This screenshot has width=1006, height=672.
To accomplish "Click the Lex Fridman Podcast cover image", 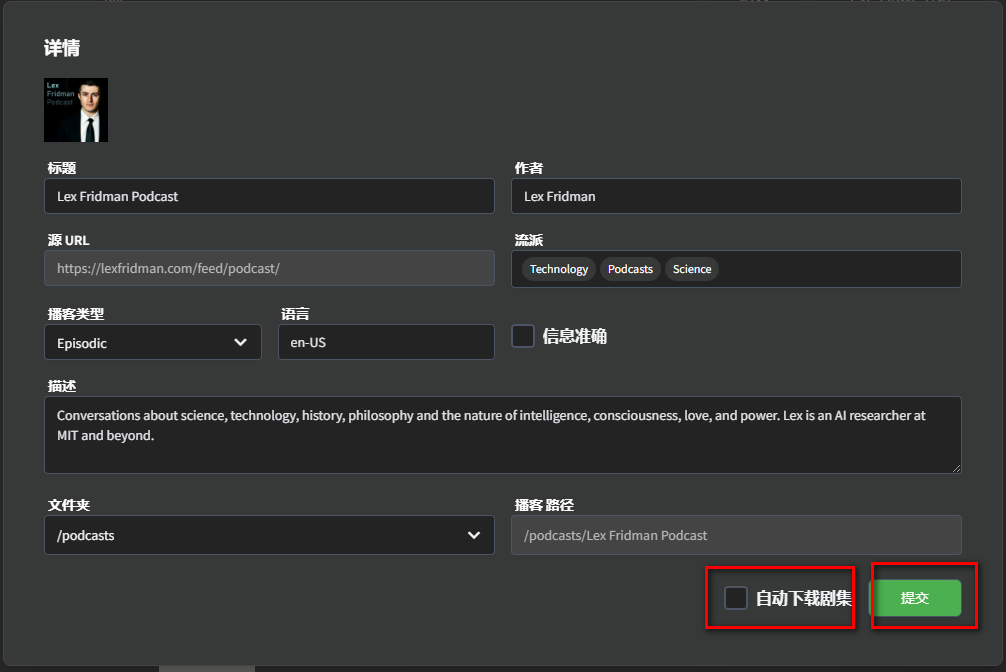I will [76, 110].
